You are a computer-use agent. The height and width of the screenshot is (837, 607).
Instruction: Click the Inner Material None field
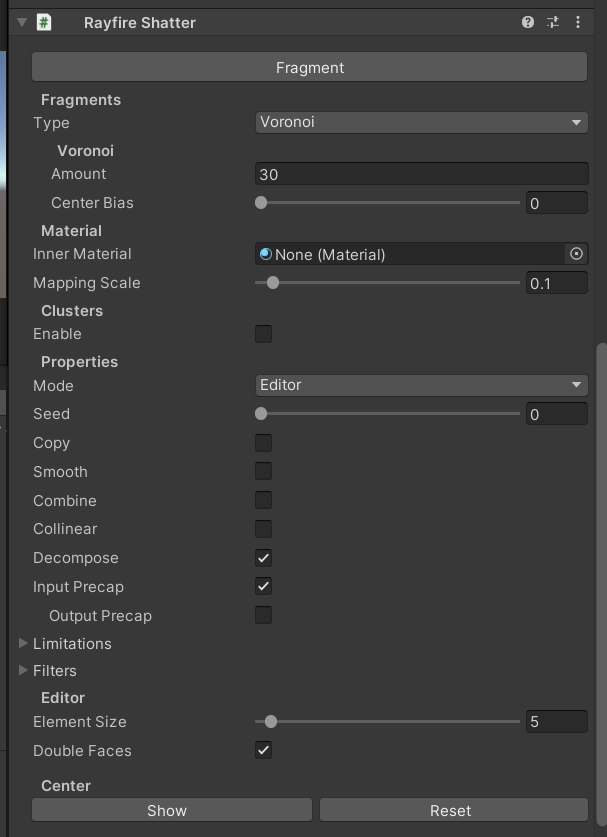coord(410,254)
